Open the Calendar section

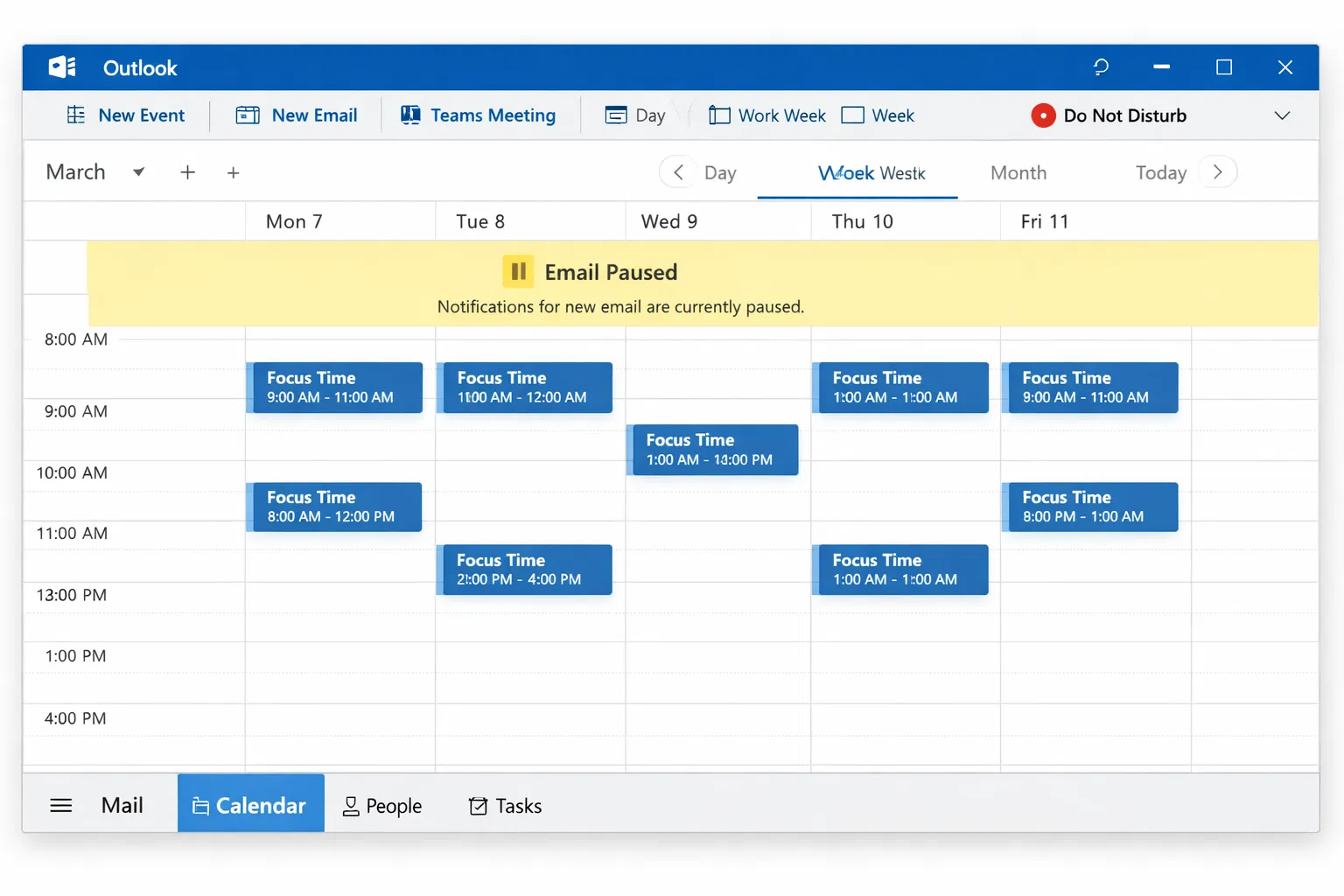pyautogui.click(x=251, y=802)
